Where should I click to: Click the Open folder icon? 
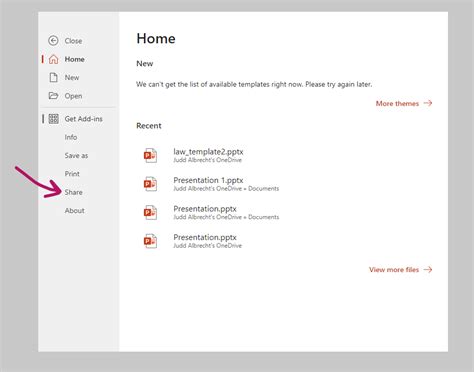point(53,96)
